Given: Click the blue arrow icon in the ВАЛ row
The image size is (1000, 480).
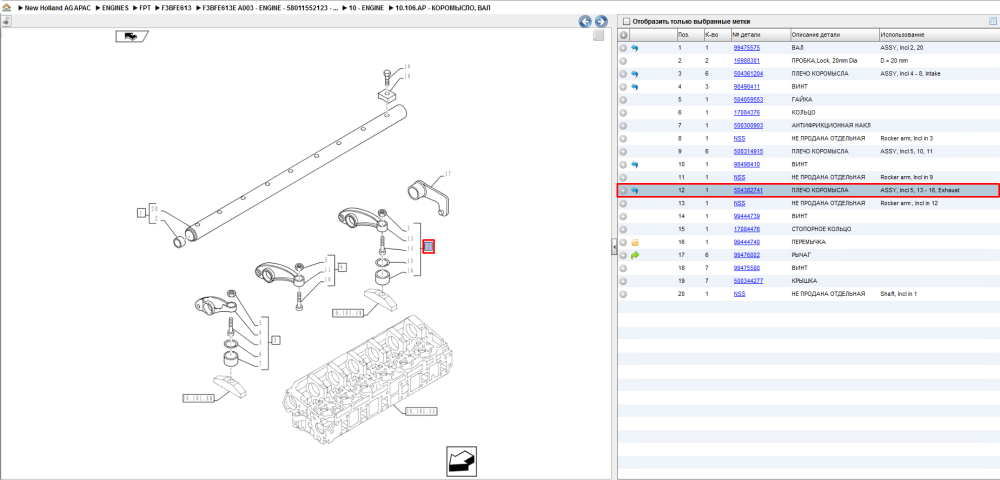Looking at the screenshot, I should (x=635, y=48).
